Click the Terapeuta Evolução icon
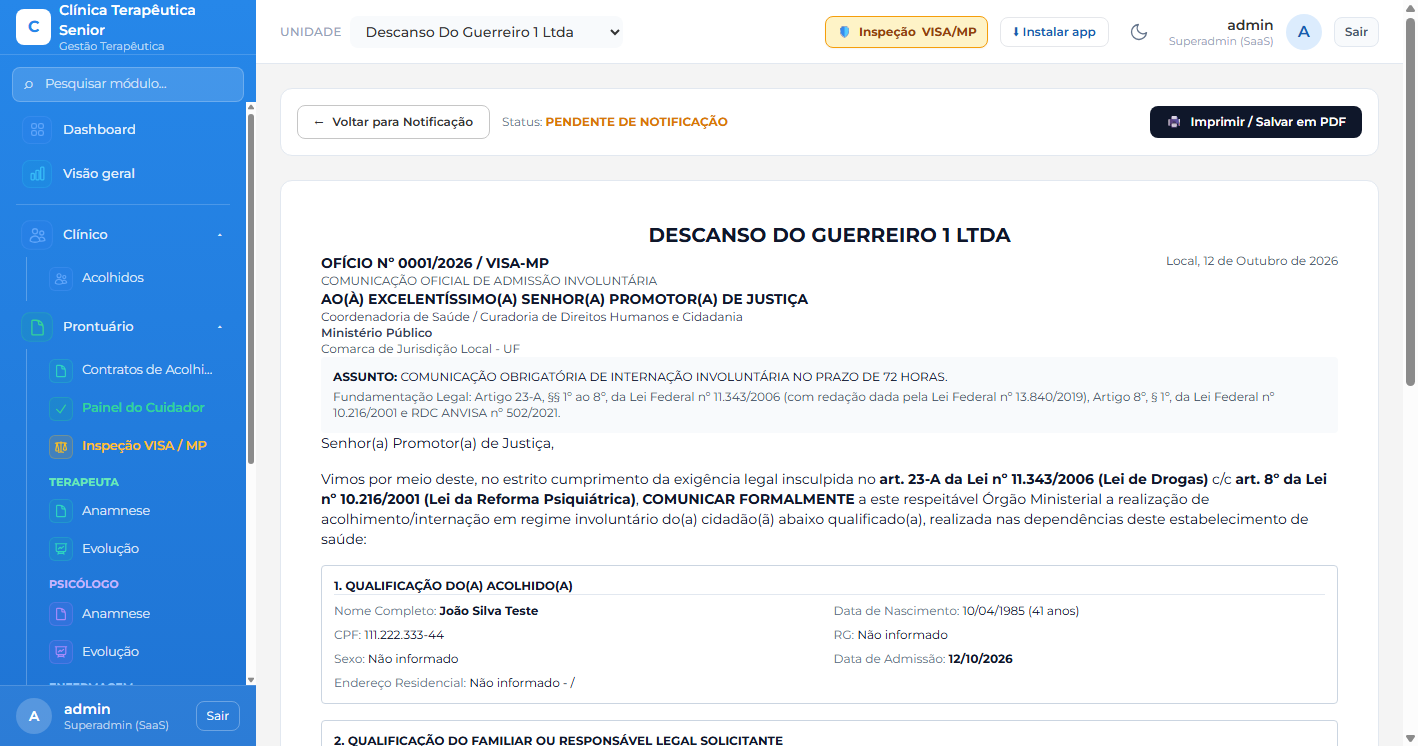Screen dimensions: 1418x746 (x=60, y=549)
